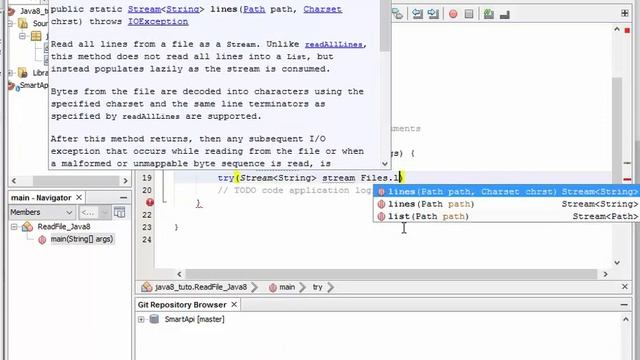This screenshot has height=360, width=640.
Task: Click java8_tuto.ReadFile_Java8 in the breadcrumb
Action: 201,287
